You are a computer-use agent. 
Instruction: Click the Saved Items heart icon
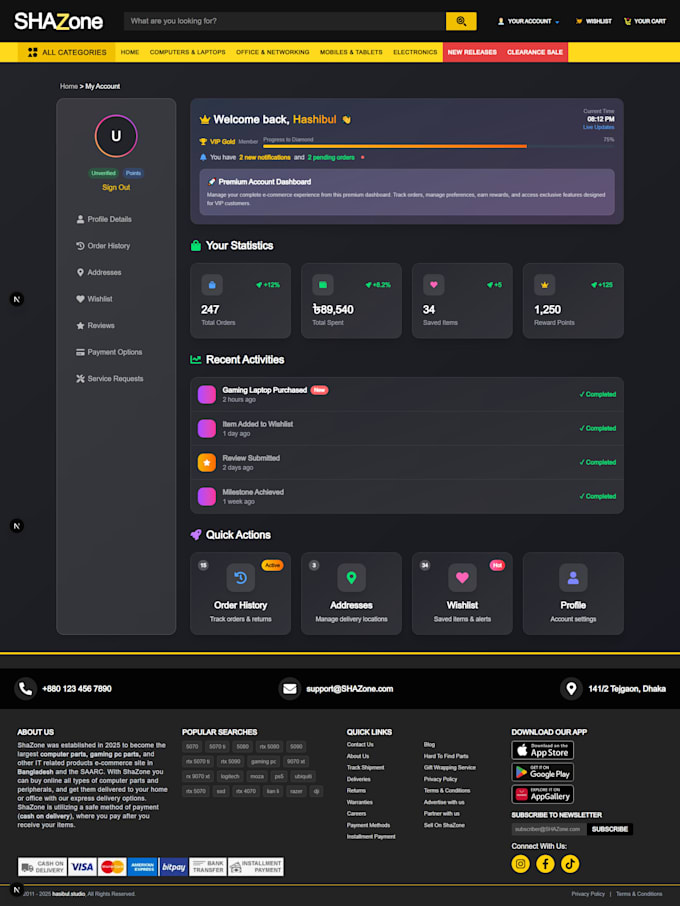tap(434, 285)
